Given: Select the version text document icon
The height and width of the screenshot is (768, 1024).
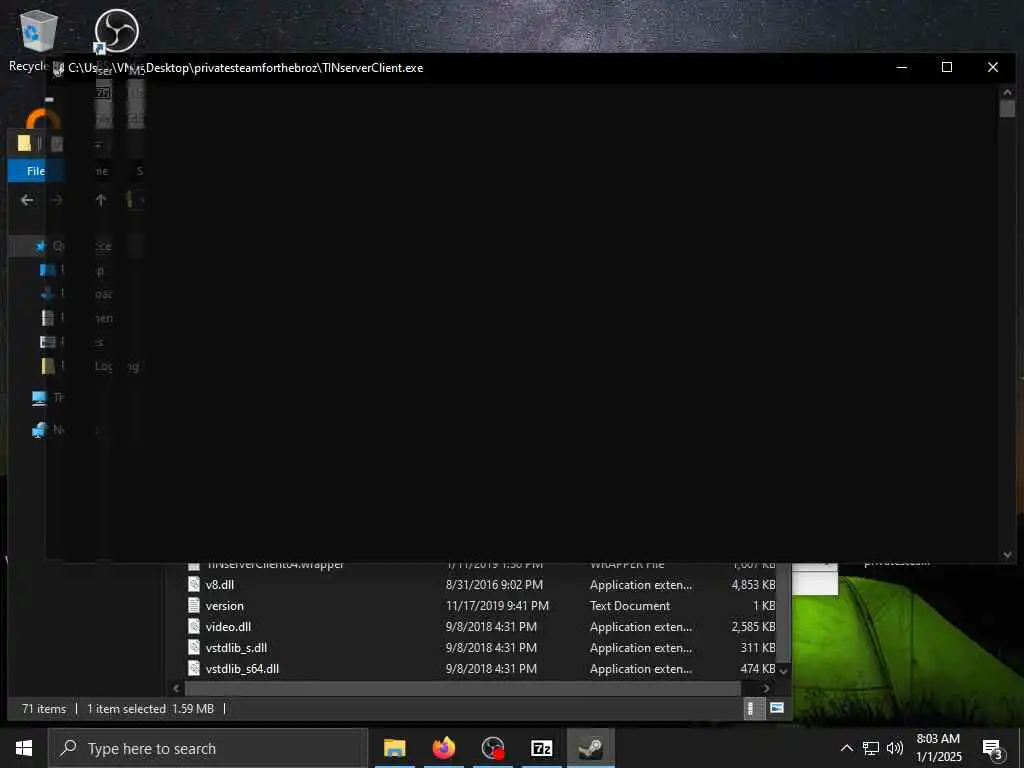Looking at the screenshot, I should (x=194, y=605).
